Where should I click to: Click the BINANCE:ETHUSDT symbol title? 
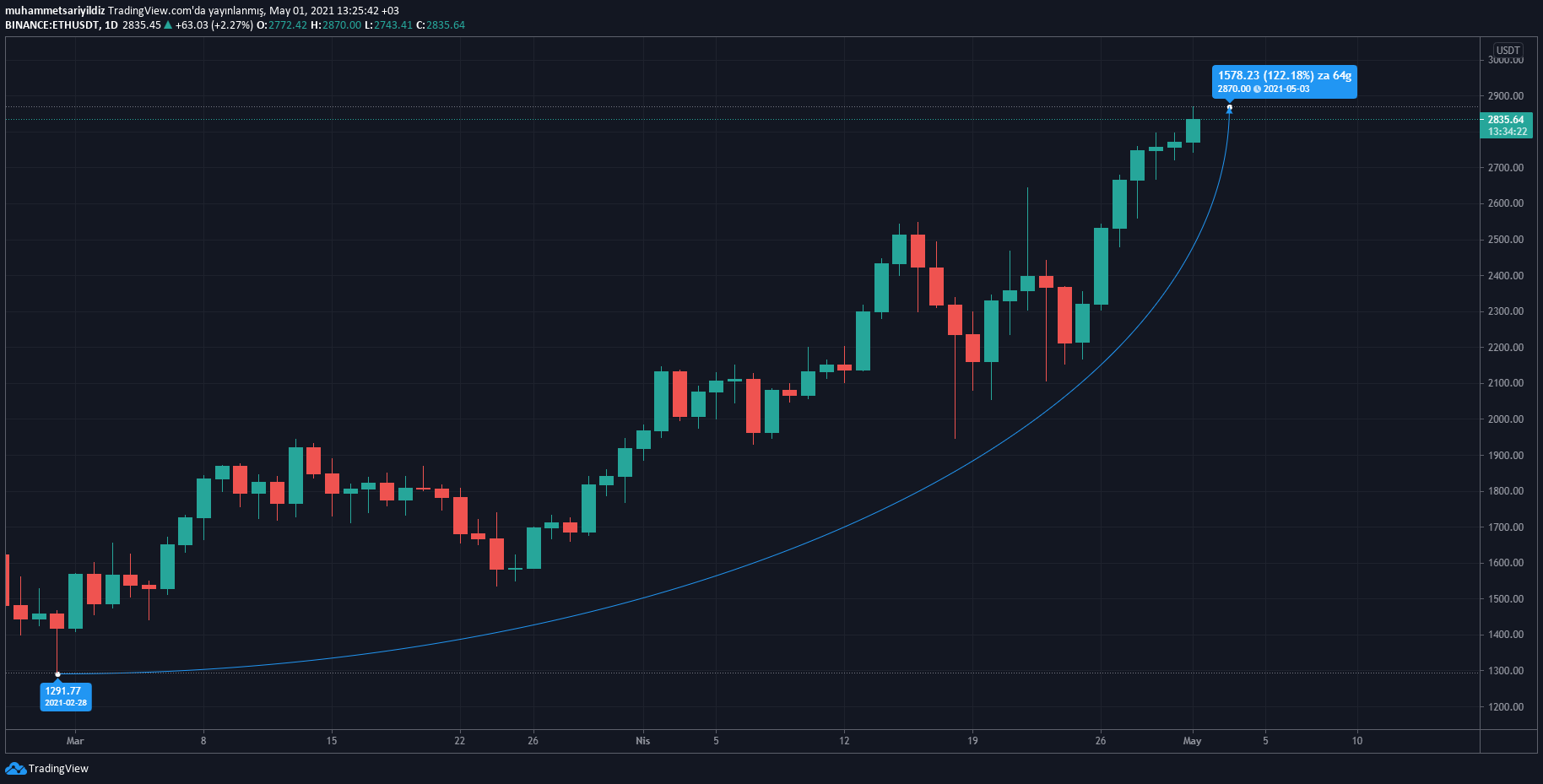(51, 25)
